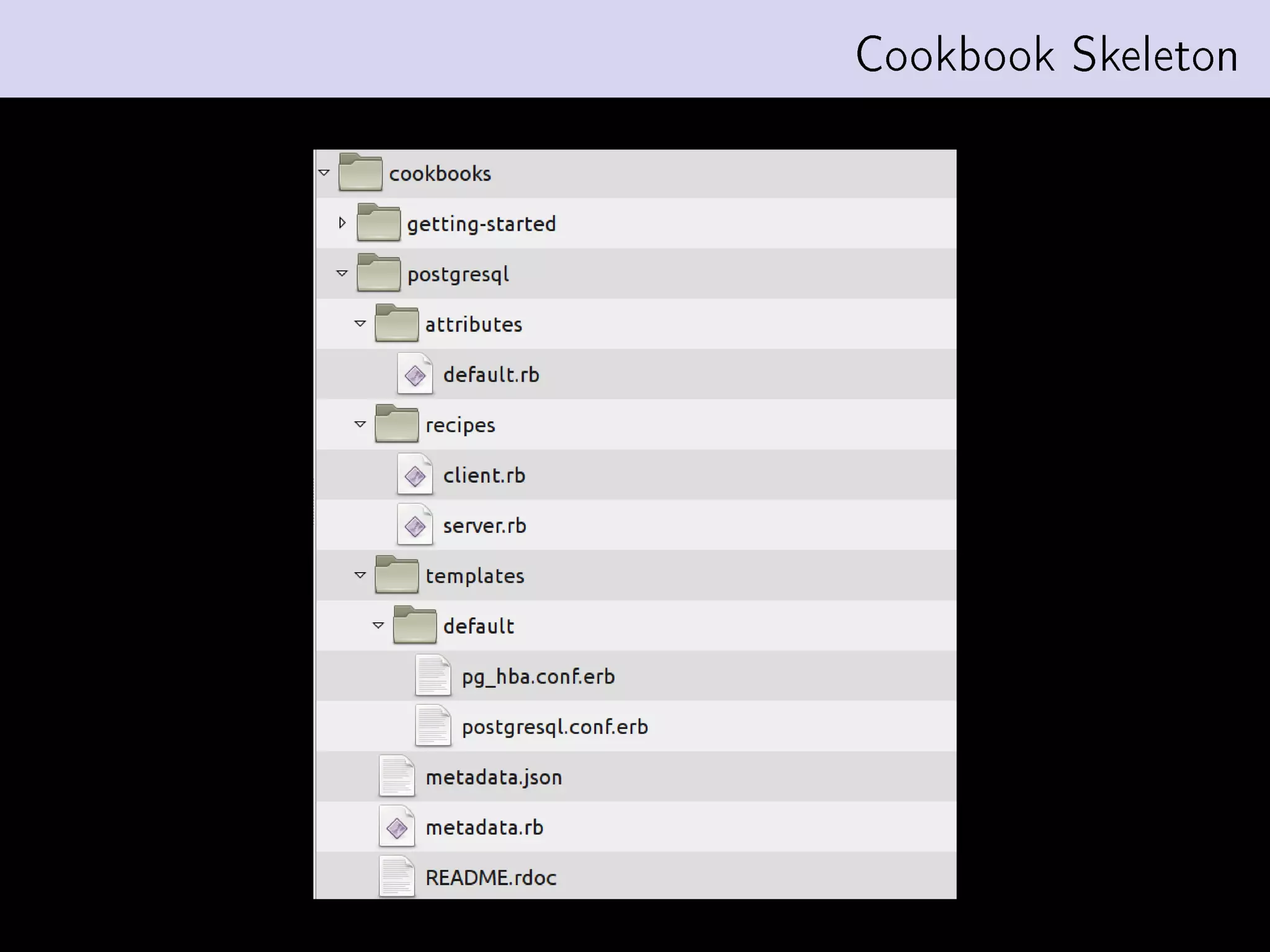Select the default.rb file name
This screenshot has width=1270, height=952.
click(x=491, y=374)
